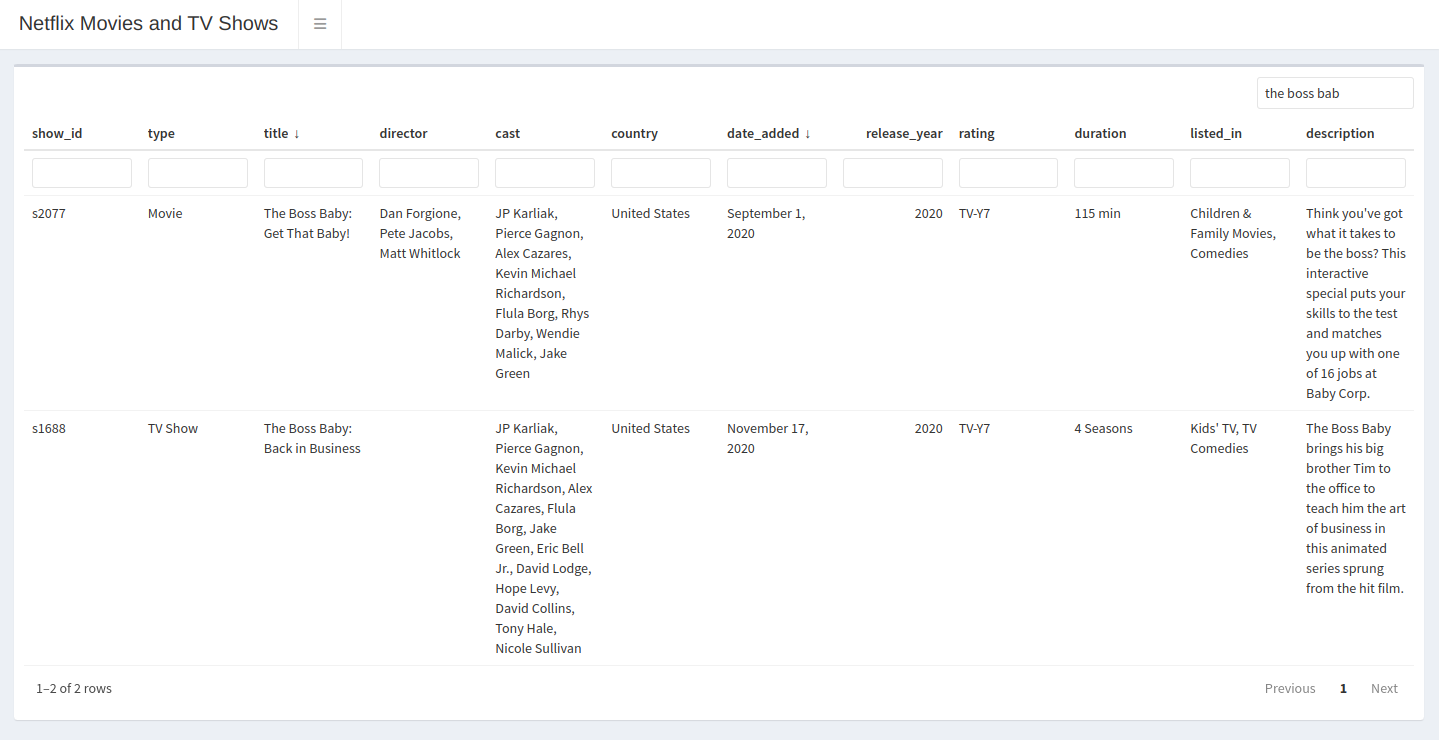Sort by the show_id column header
The height and width of the screenshot is (740, 1439).
57,133
